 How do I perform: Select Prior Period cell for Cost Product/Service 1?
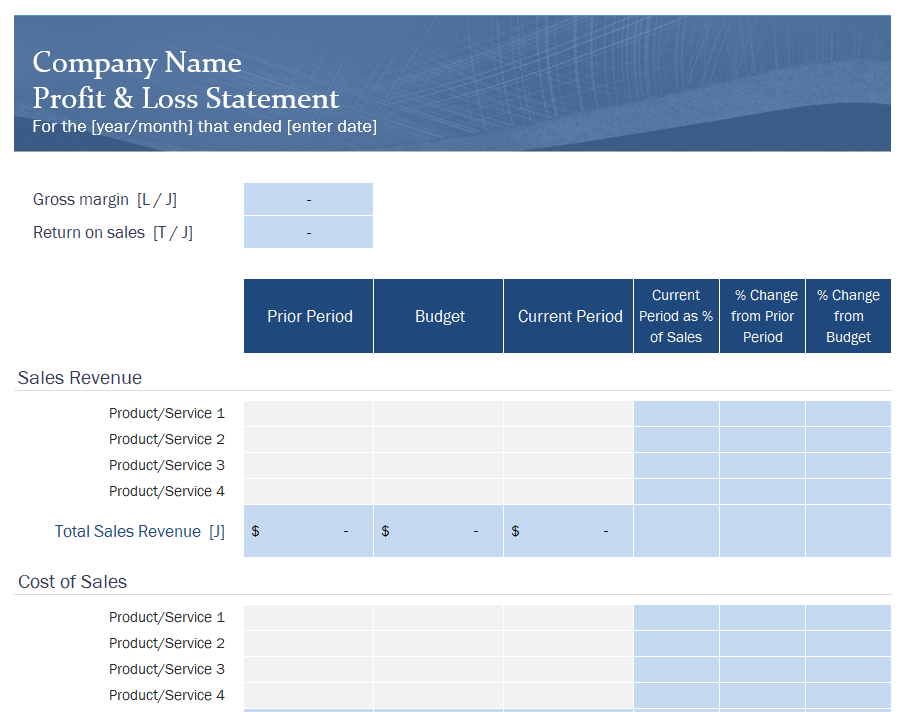[309, 618]
